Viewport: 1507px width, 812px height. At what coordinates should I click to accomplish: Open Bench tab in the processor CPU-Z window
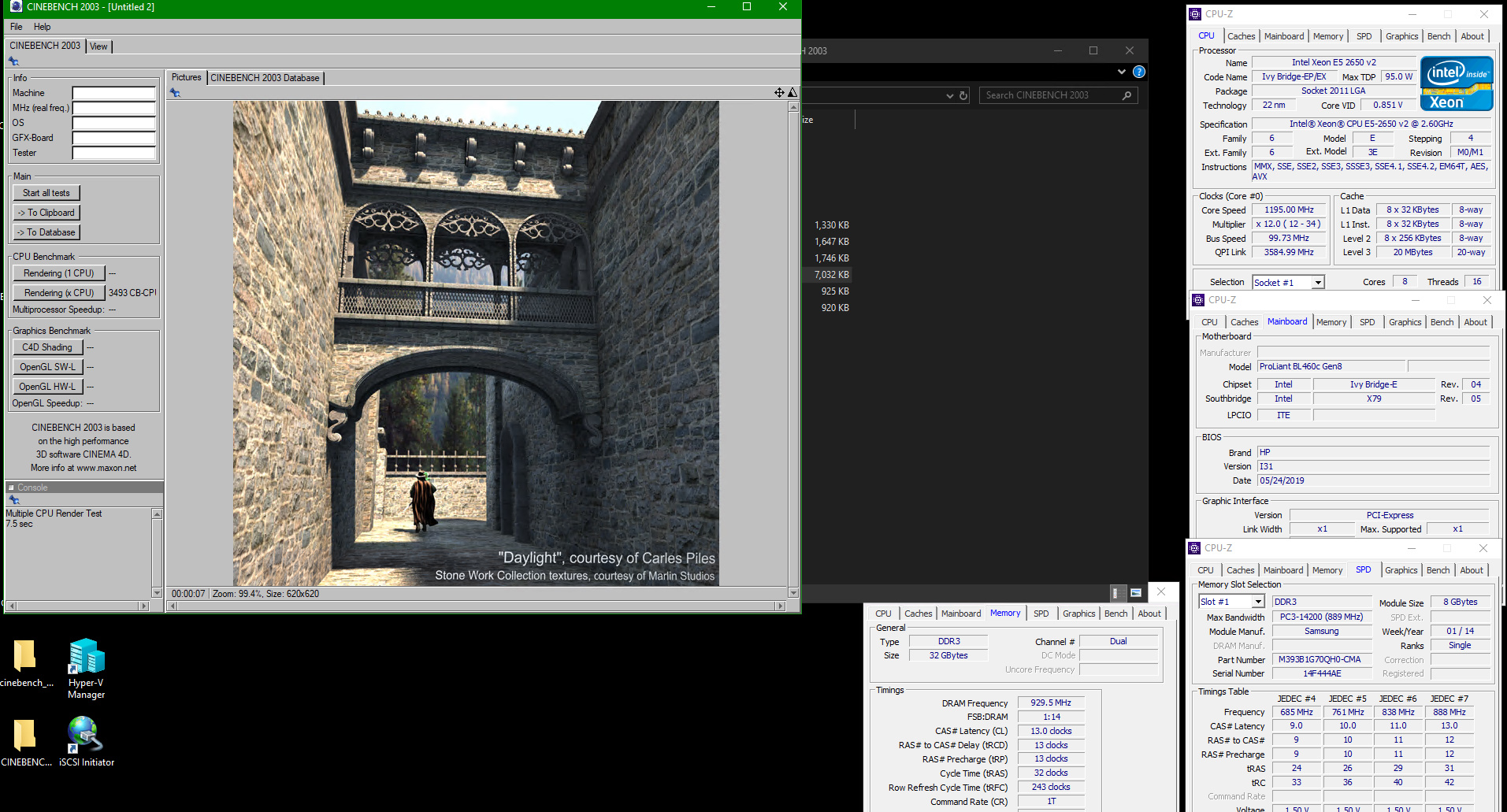pyautogui.click(x=1438, y=36)
